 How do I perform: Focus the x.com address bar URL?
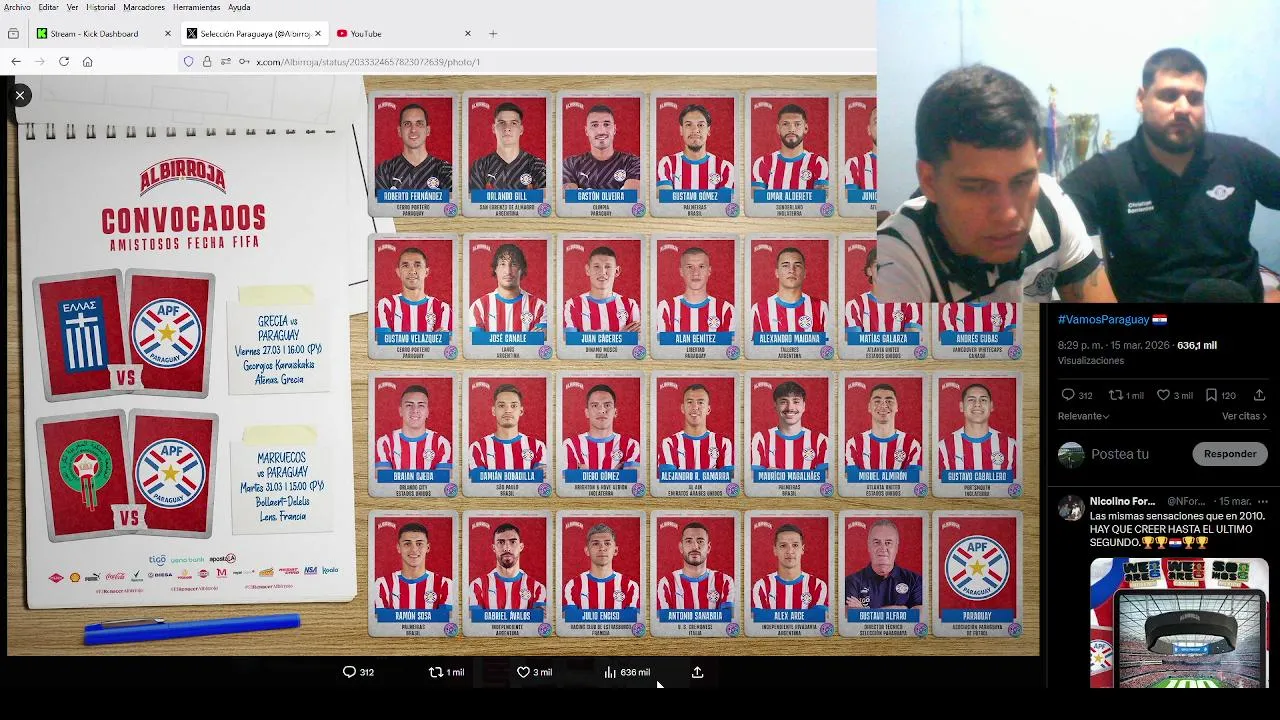point(368,62)
